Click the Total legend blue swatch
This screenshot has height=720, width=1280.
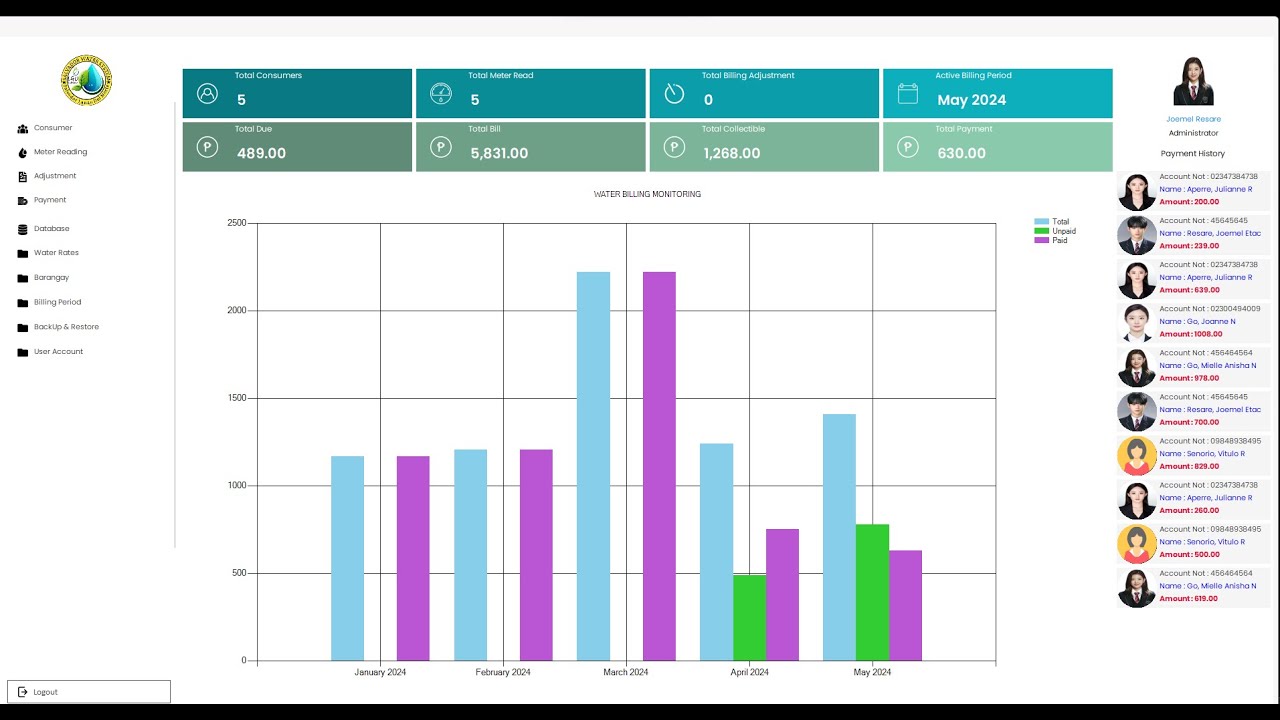coord(1042,222)
